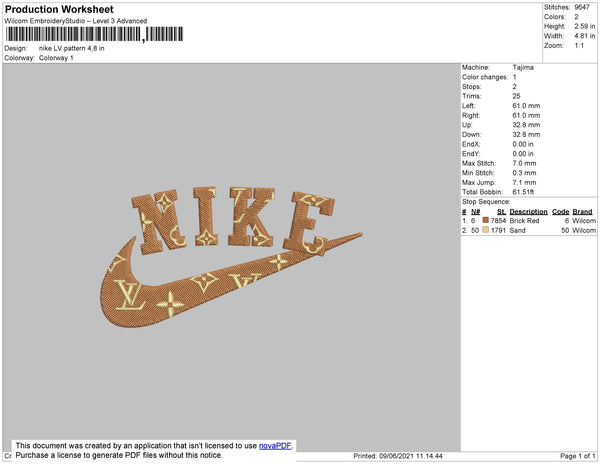Click the 'Production Worksheet' title
The height and width of the screenshot is (464, 600).
(59, 10)
